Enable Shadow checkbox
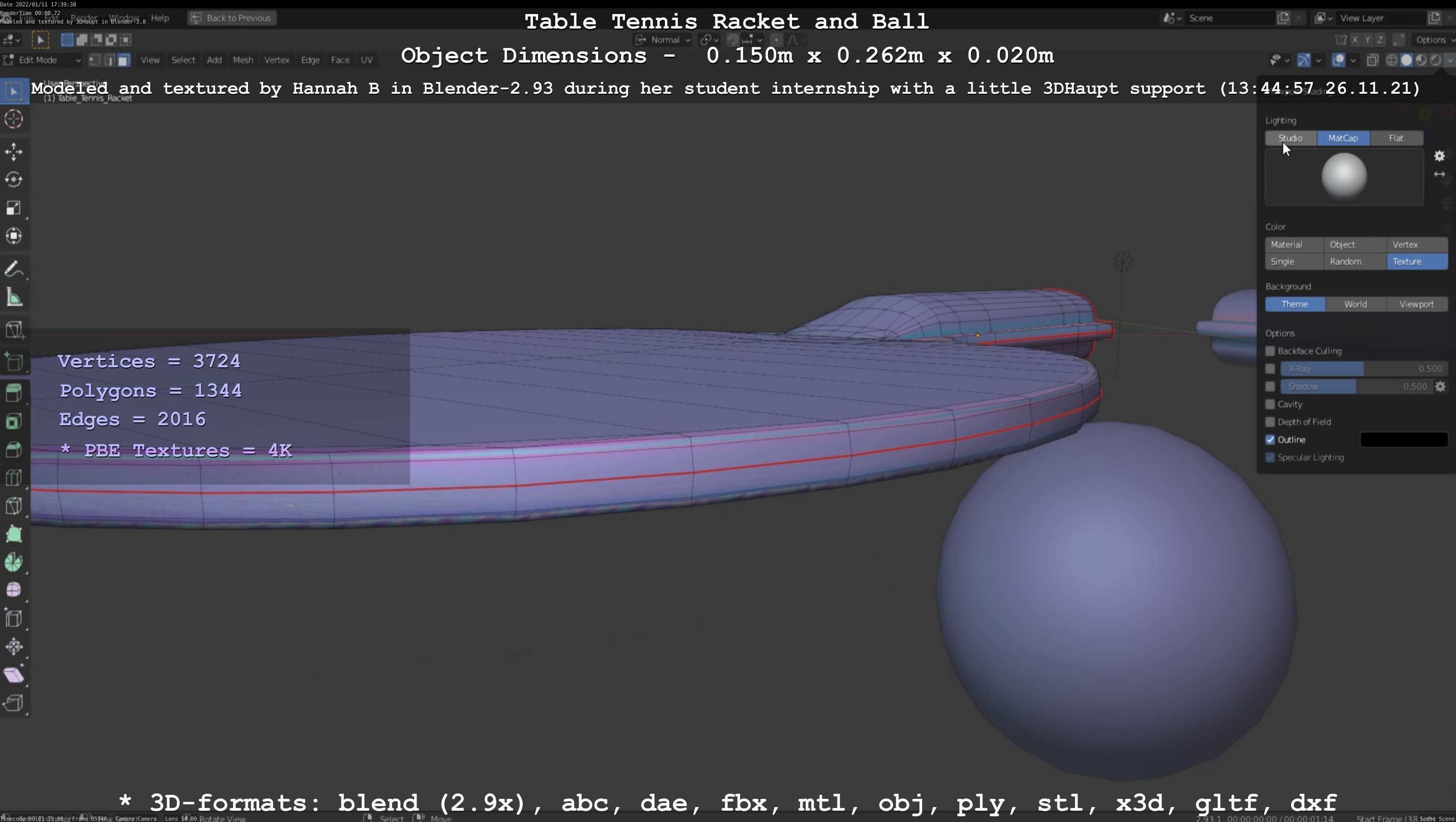 [1270, 387]
